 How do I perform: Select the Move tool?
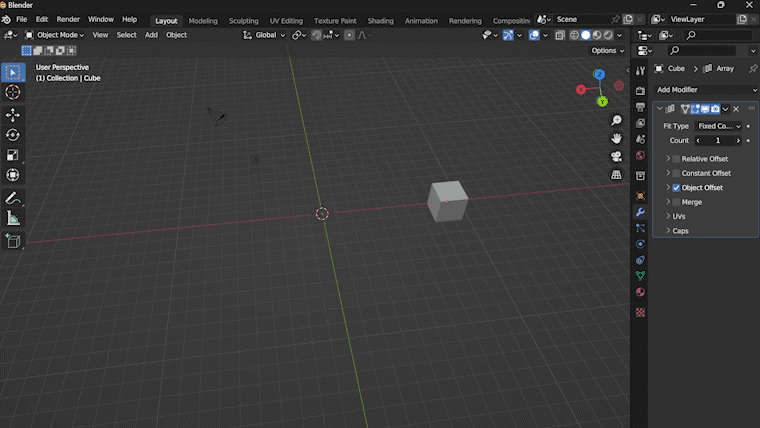point(13,114)
